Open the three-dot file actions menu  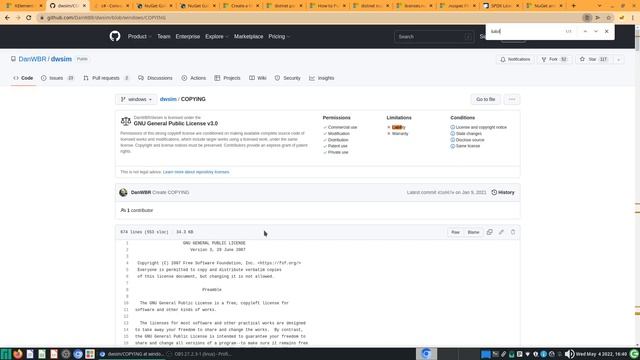click(512, 99)
